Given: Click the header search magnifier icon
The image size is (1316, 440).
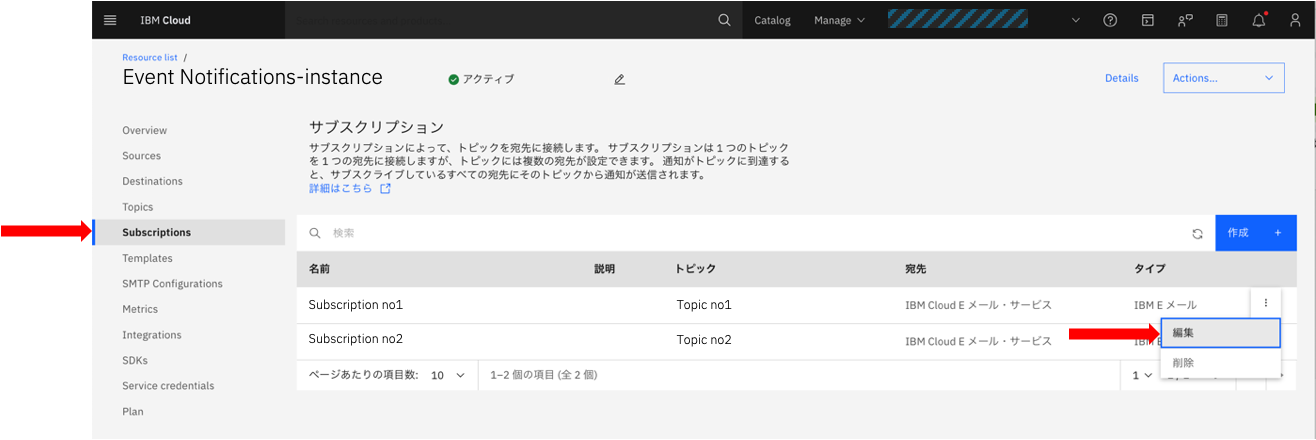Looking at the screenshot, I should tap(725, 20).
